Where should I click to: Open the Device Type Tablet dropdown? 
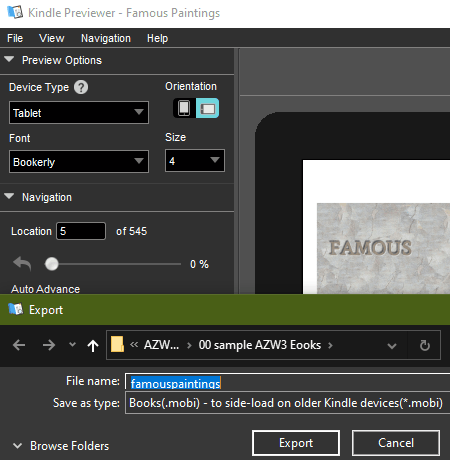pyautogui.click(x=79, y=113)
